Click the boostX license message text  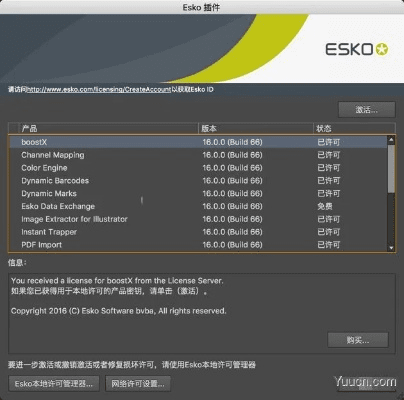(x=117, y=281)
